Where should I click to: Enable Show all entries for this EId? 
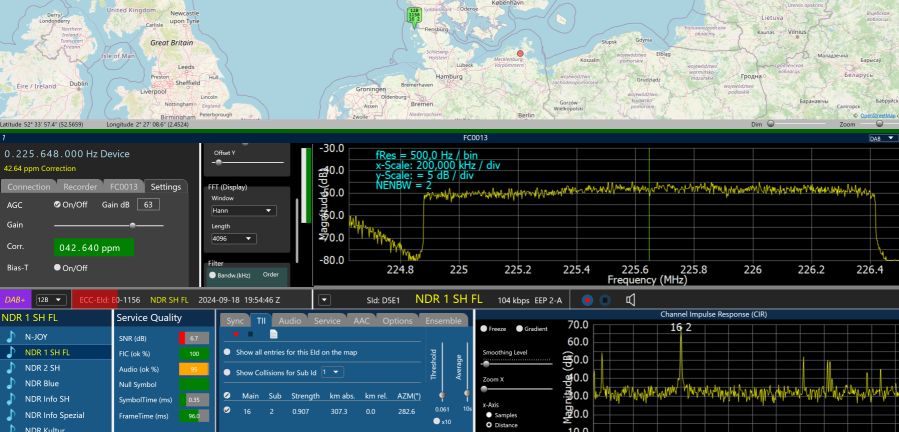pyautogui.click(x=226, y=352)
